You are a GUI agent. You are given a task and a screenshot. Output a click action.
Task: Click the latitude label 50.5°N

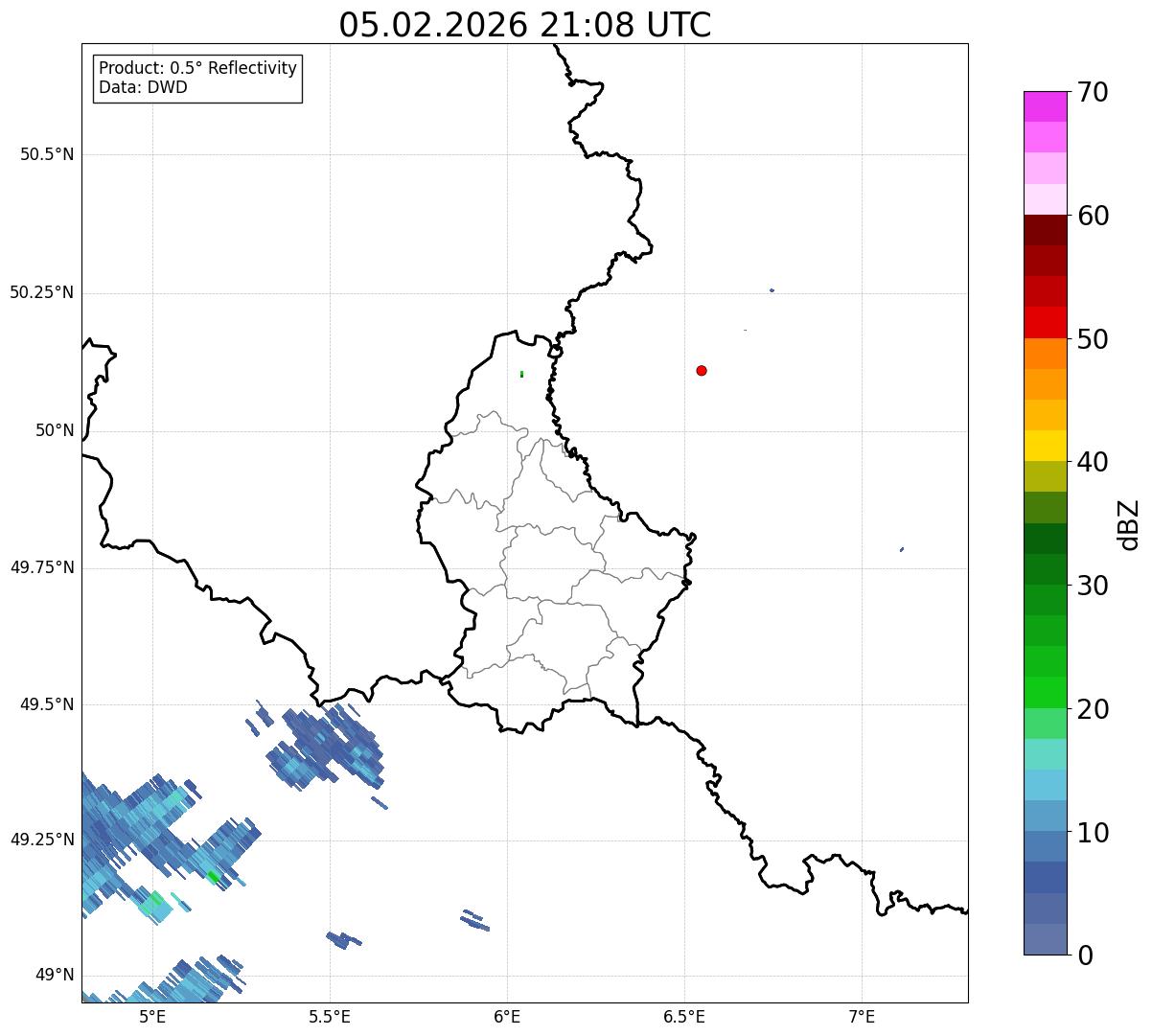pyautogui.click(x=46, y=154)
